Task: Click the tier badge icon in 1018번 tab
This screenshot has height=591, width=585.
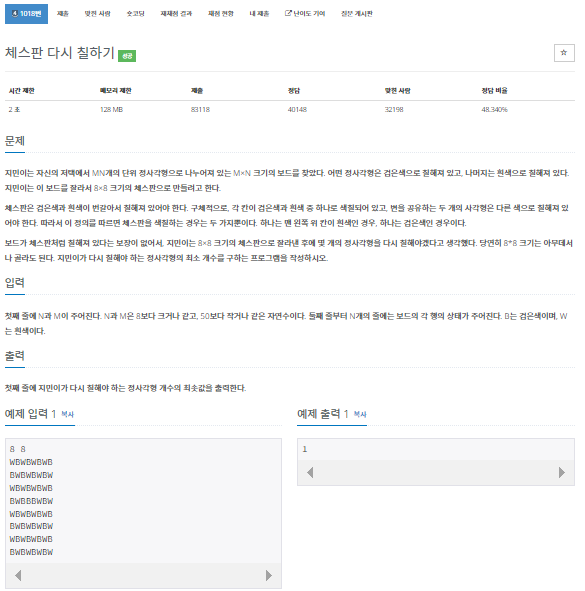Action: 15,14
